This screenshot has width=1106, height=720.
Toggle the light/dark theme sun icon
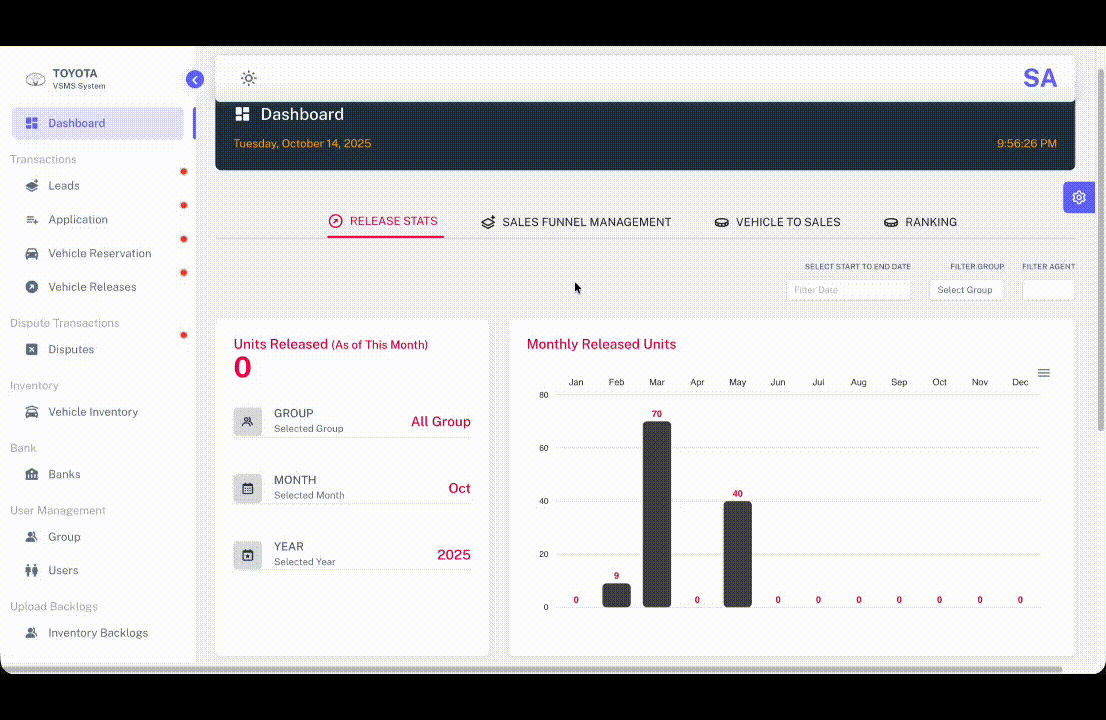point(248,77)
